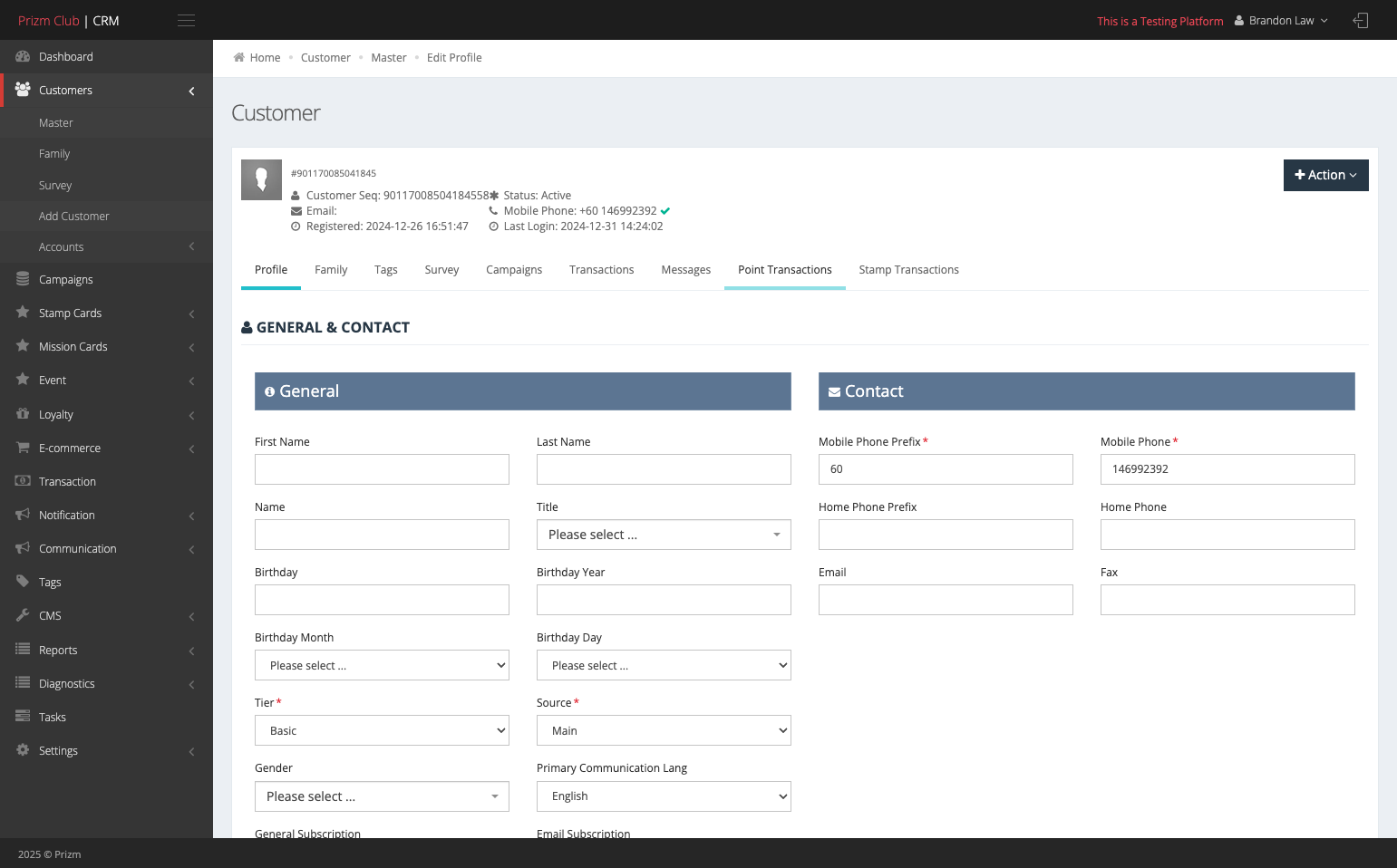1397x868 pixels.
Task: Toggle the sidebar hamburger menu icon
Action: [x=186, y=20]
